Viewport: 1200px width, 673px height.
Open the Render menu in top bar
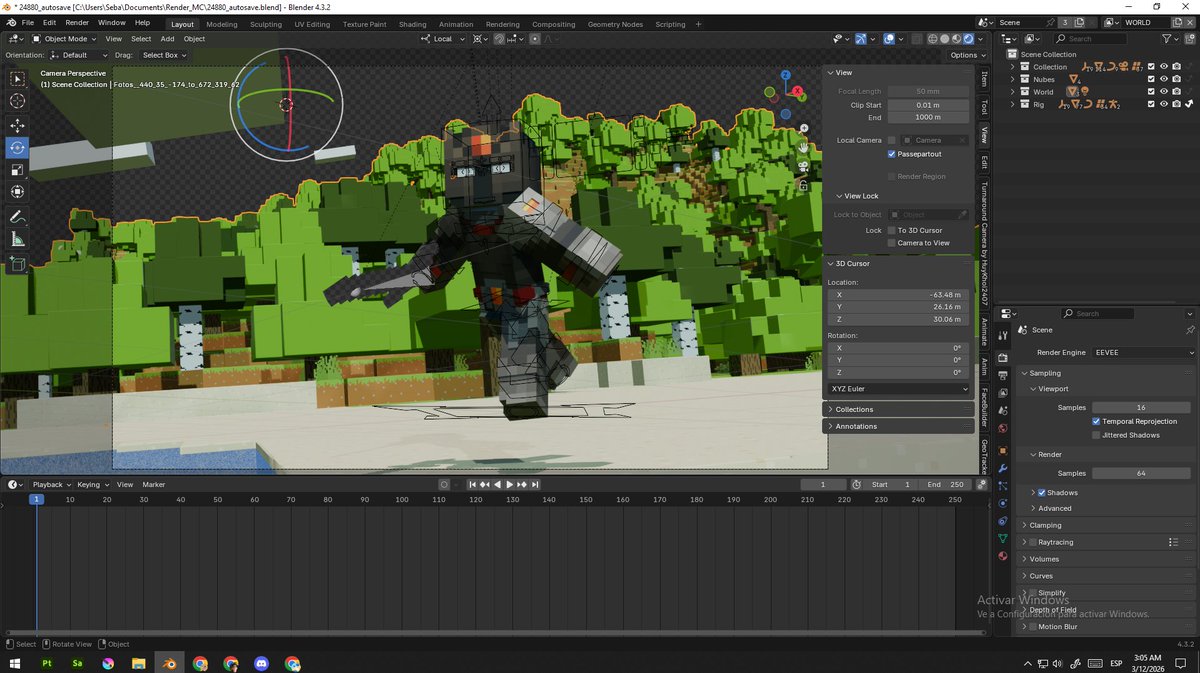(x=77, y=22)
